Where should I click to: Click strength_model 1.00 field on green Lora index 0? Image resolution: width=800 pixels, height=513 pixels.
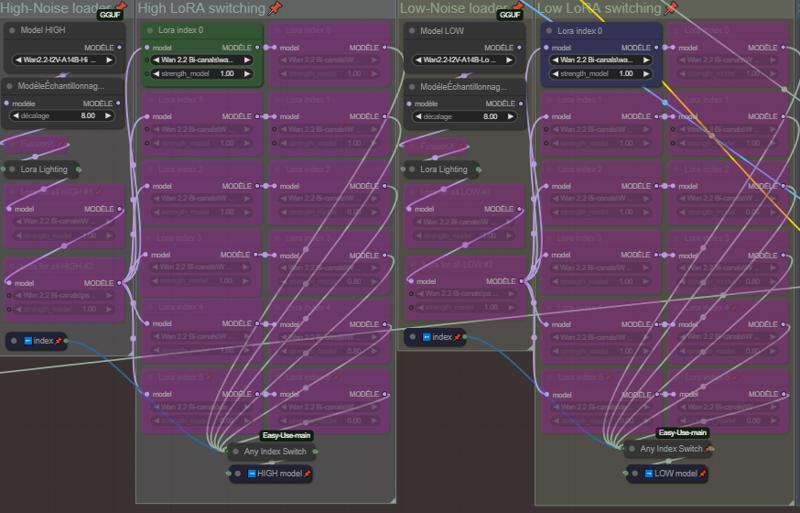[x=202, y=74]
